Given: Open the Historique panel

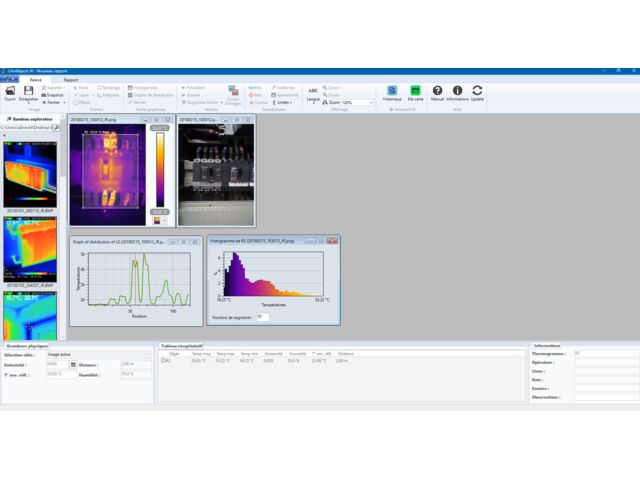Looking at the screenshot, I should [x=392, y=90].
